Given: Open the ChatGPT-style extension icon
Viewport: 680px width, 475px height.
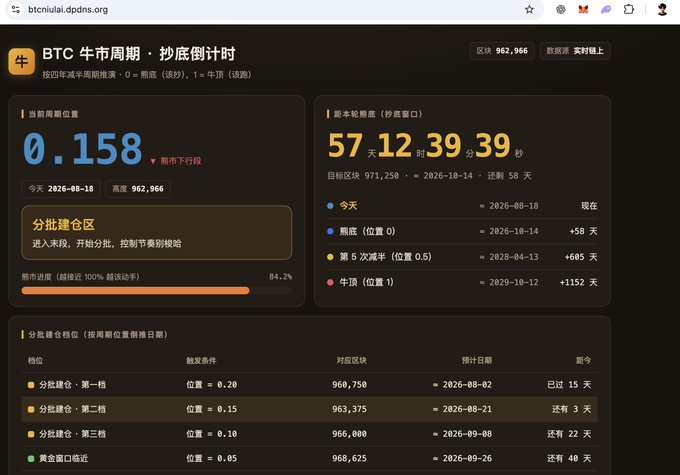Looking at the screenshot, I should pyautogui.click(x=561, y=10).
